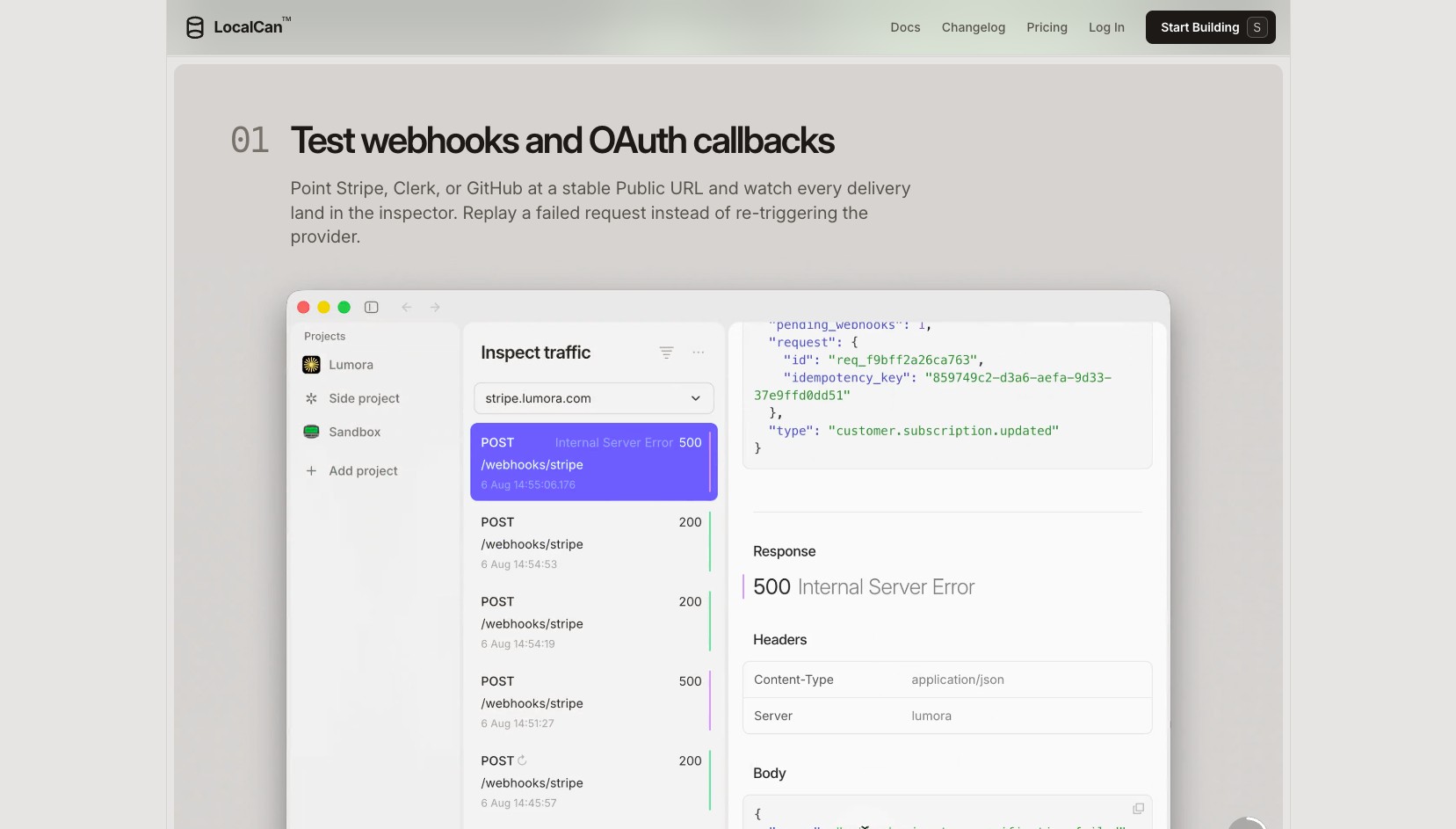This screenshot has height=829, width=1456.
Task: Open Docs in the navigation bar
Action: pyautogui.click(x=905, y=27)
